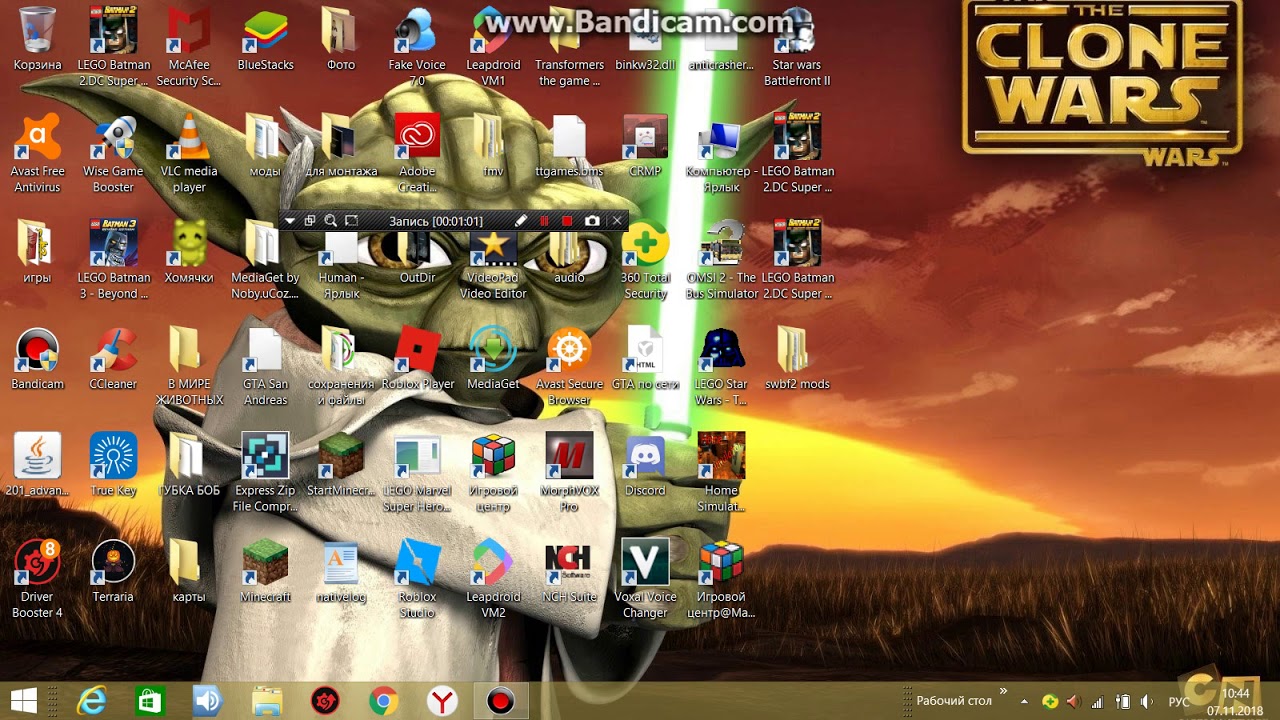This screenshot has height=720, width=1280.
Task: Launch Google Chrome from the taskbar
Action: (383, 701)
